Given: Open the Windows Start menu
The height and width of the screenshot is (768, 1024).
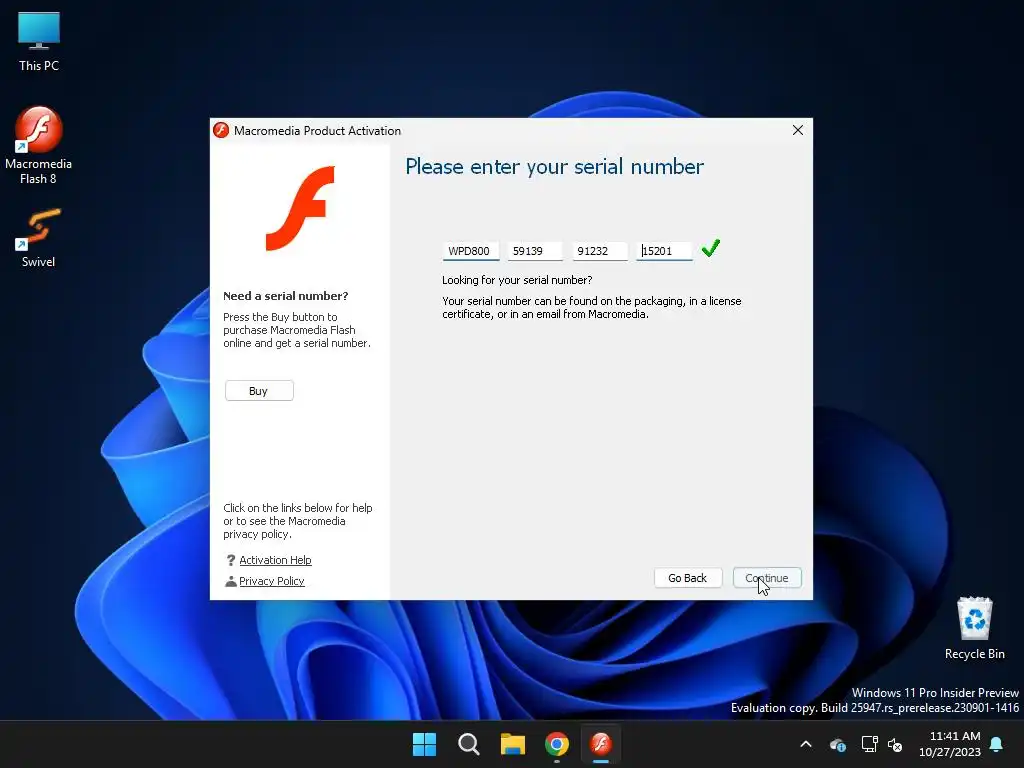Looking at the screenshot, I should [x=424, y=744].
